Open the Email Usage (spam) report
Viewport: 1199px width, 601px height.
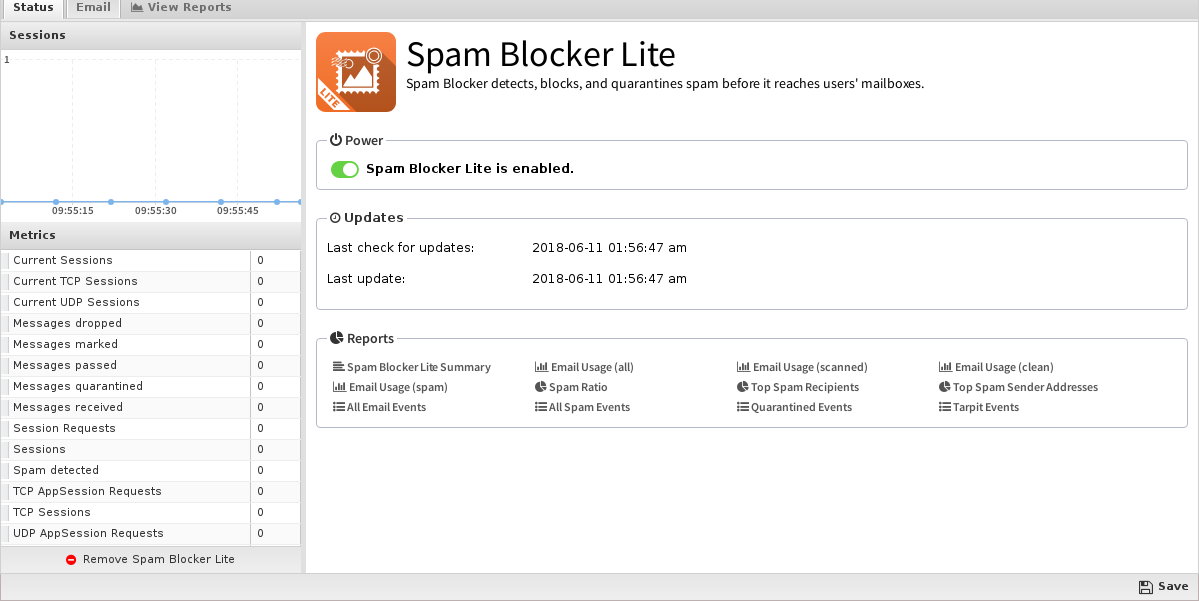(x=390, y=387)
